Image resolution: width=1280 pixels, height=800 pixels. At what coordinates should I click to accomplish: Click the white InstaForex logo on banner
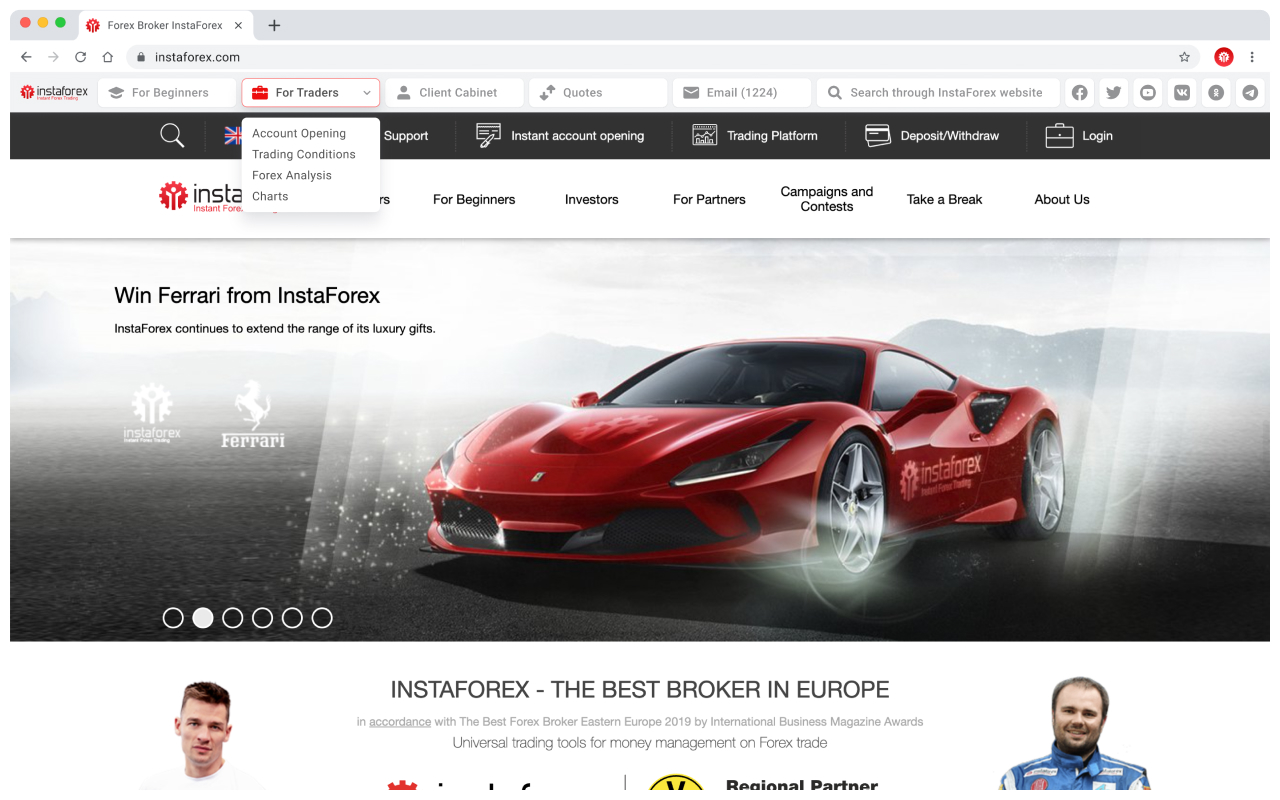pyautogui.click(x=152, y=413)
